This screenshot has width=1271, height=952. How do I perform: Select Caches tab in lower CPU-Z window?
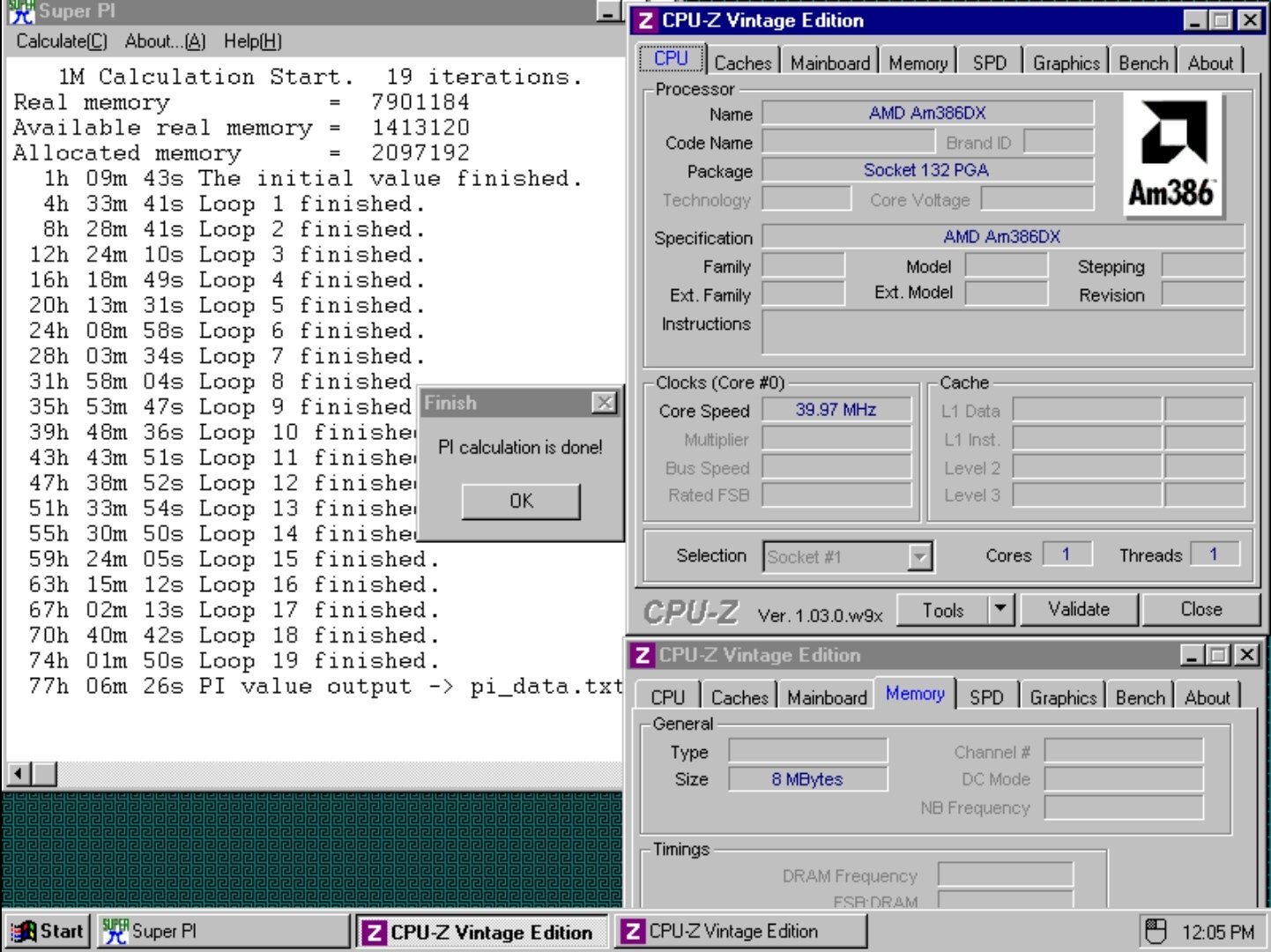[x=740, y=697]
